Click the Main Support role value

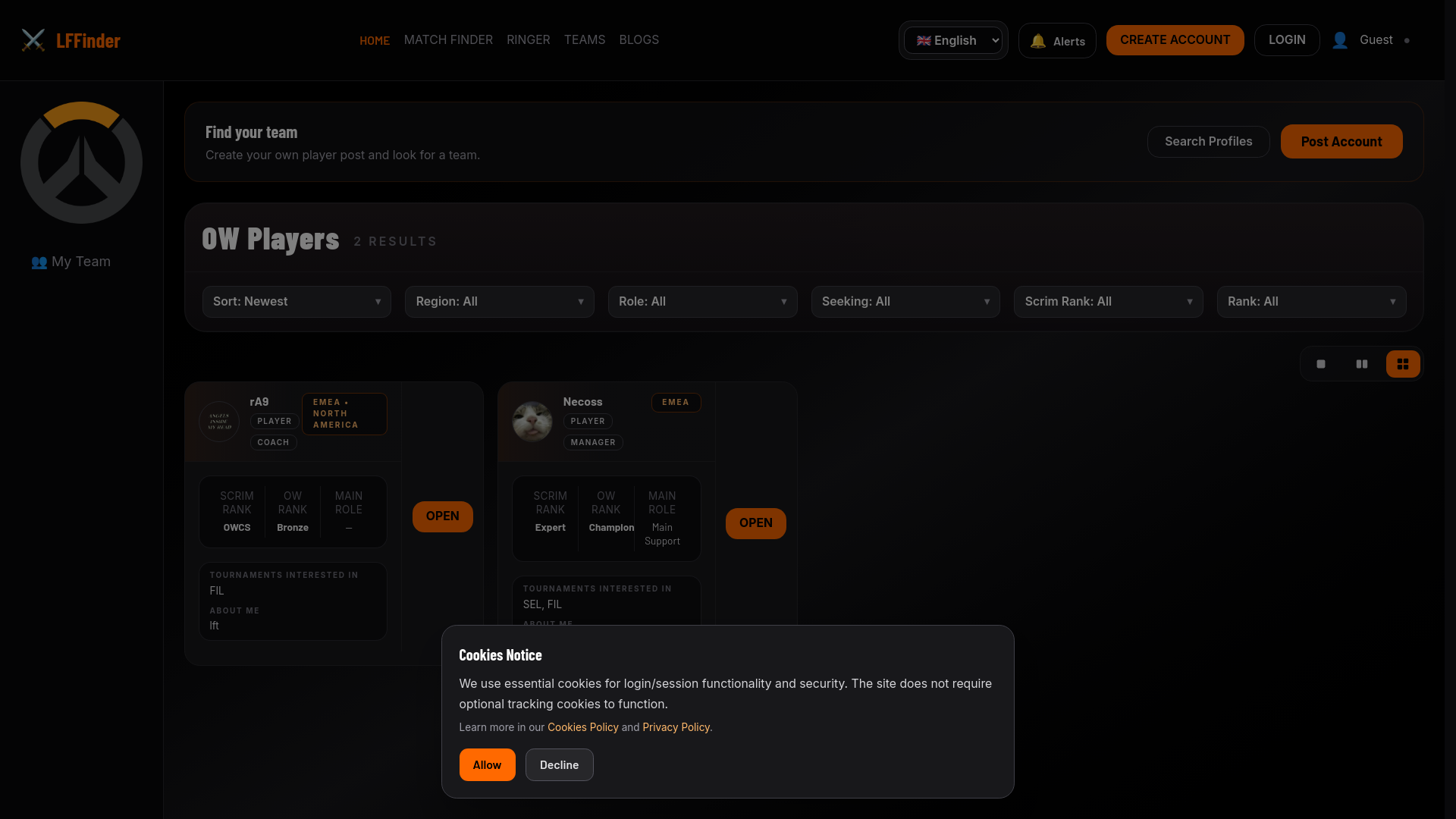pos(662,535)
